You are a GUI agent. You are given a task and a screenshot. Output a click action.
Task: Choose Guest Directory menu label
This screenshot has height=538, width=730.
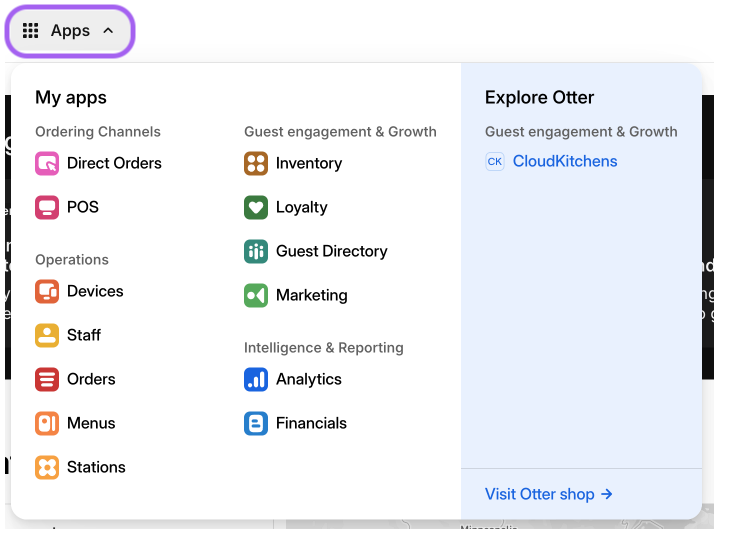[x=331, y=251]
